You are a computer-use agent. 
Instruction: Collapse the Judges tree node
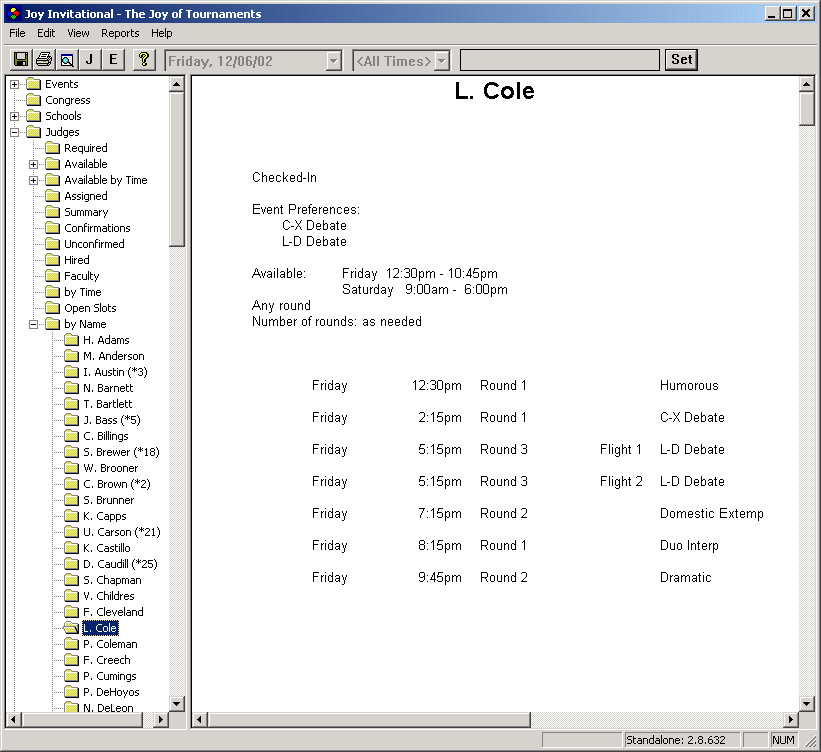click(15, 132)
